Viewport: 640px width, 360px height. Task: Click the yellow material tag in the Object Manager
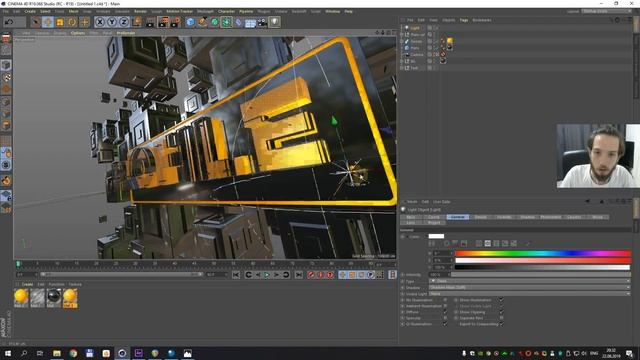[x=449, y=41]
